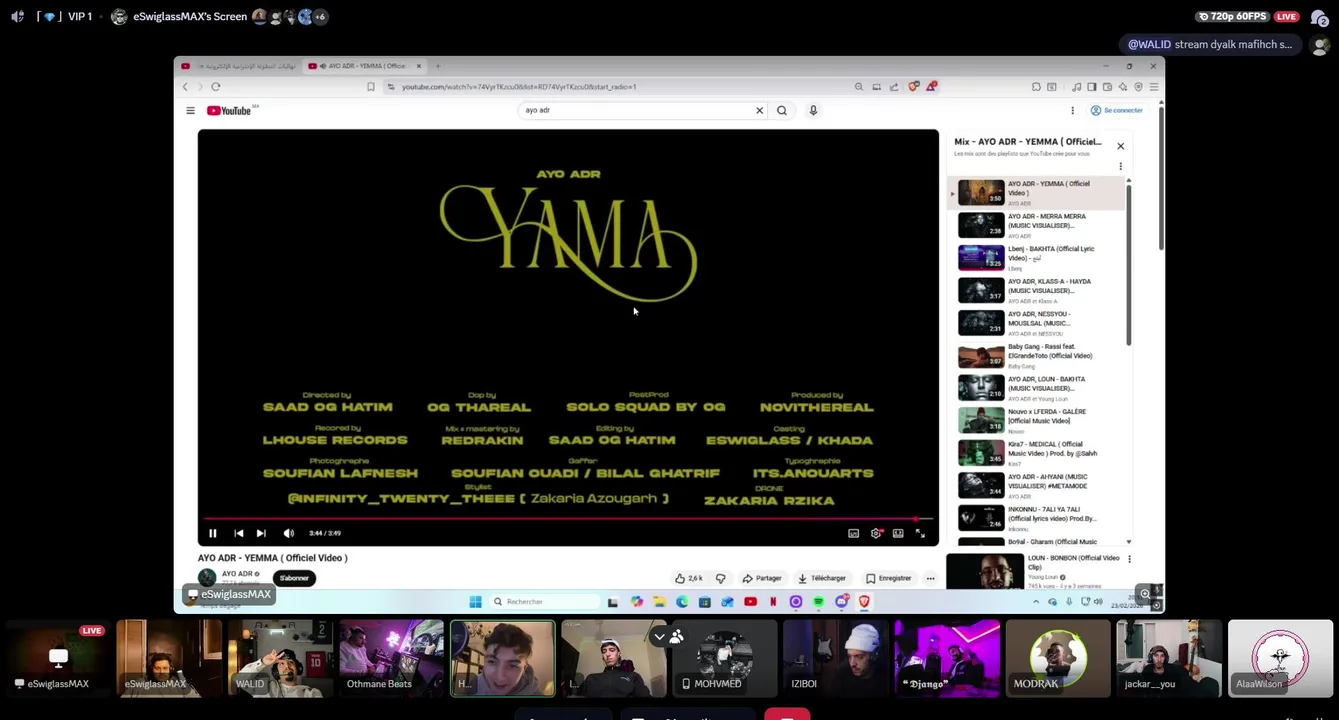Open the Brave shields icon
1339x720 pixels.
(x=913, y=87)
